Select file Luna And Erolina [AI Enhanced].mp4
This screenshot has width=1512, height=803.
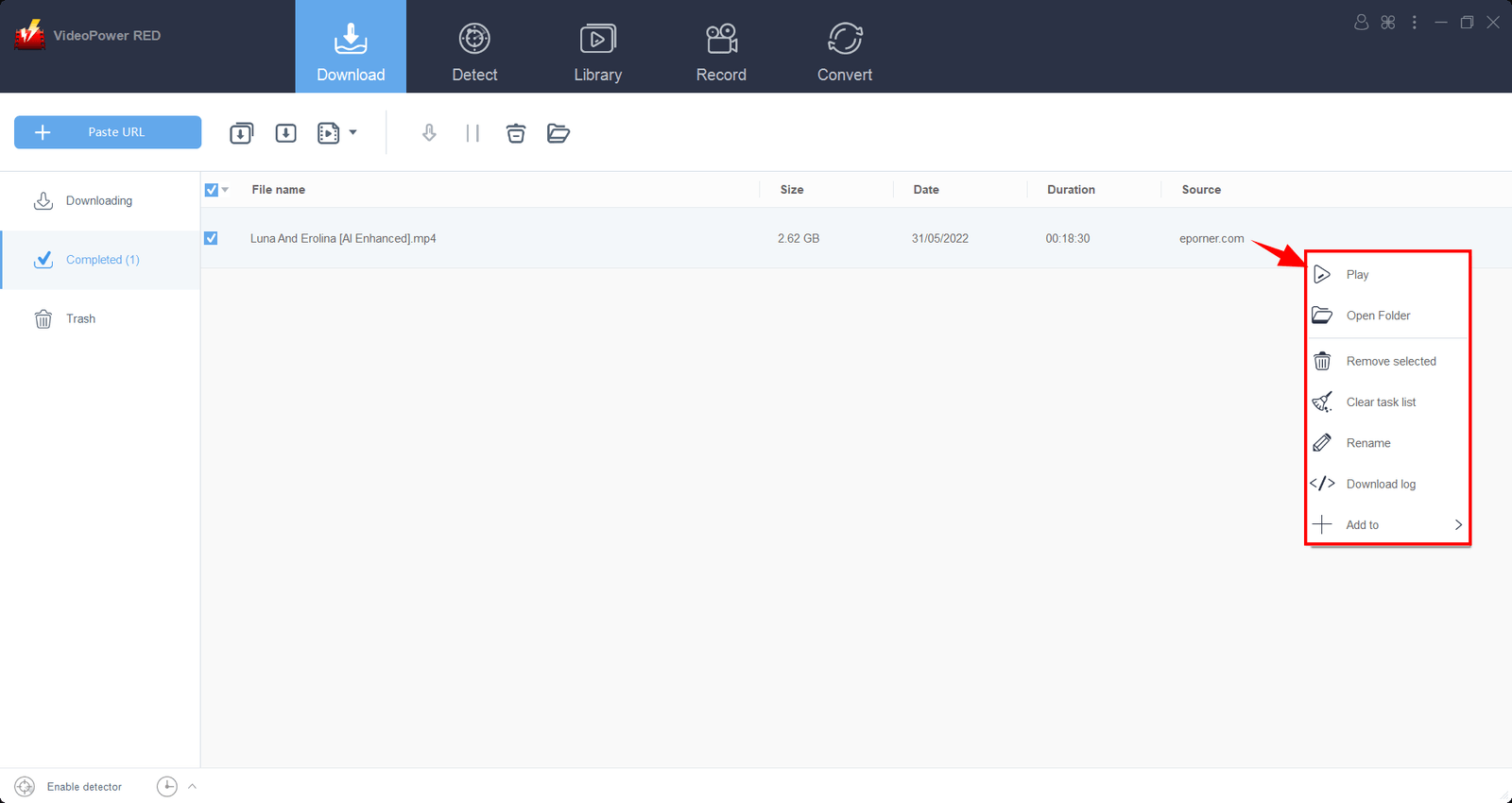click(x=343, y=239)
